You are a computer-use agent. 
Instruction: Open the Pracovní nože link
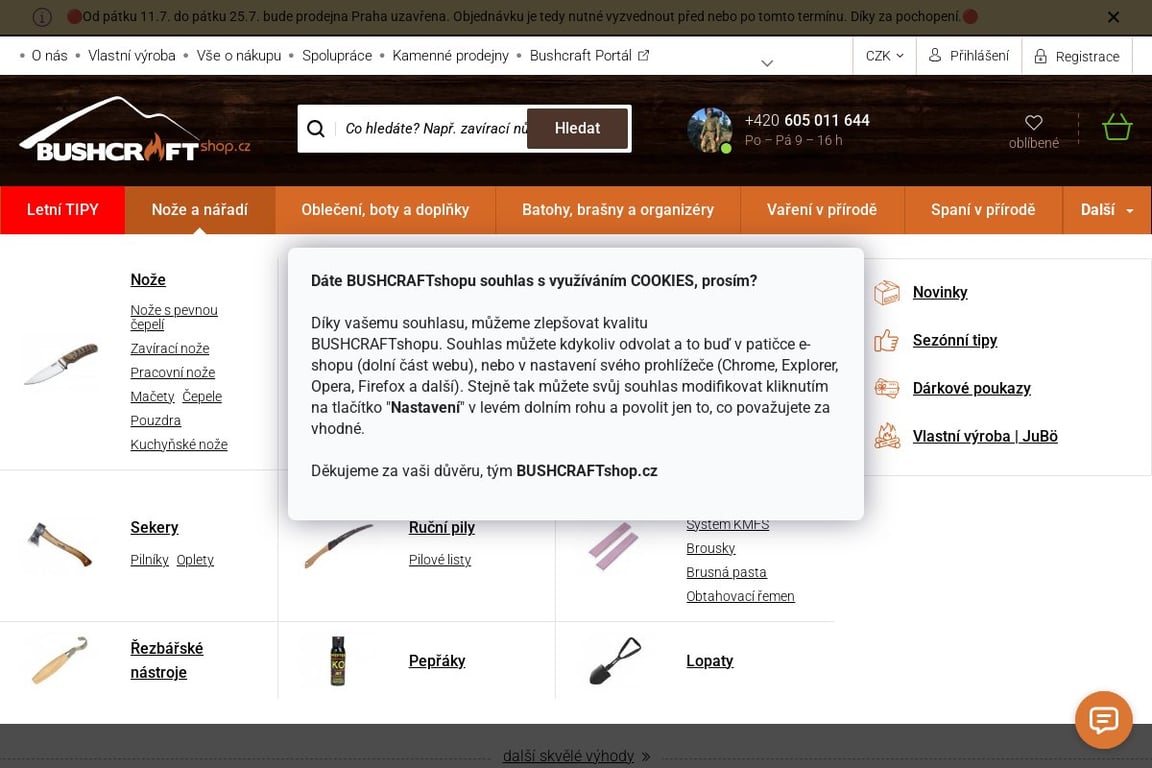click(173, 373)
